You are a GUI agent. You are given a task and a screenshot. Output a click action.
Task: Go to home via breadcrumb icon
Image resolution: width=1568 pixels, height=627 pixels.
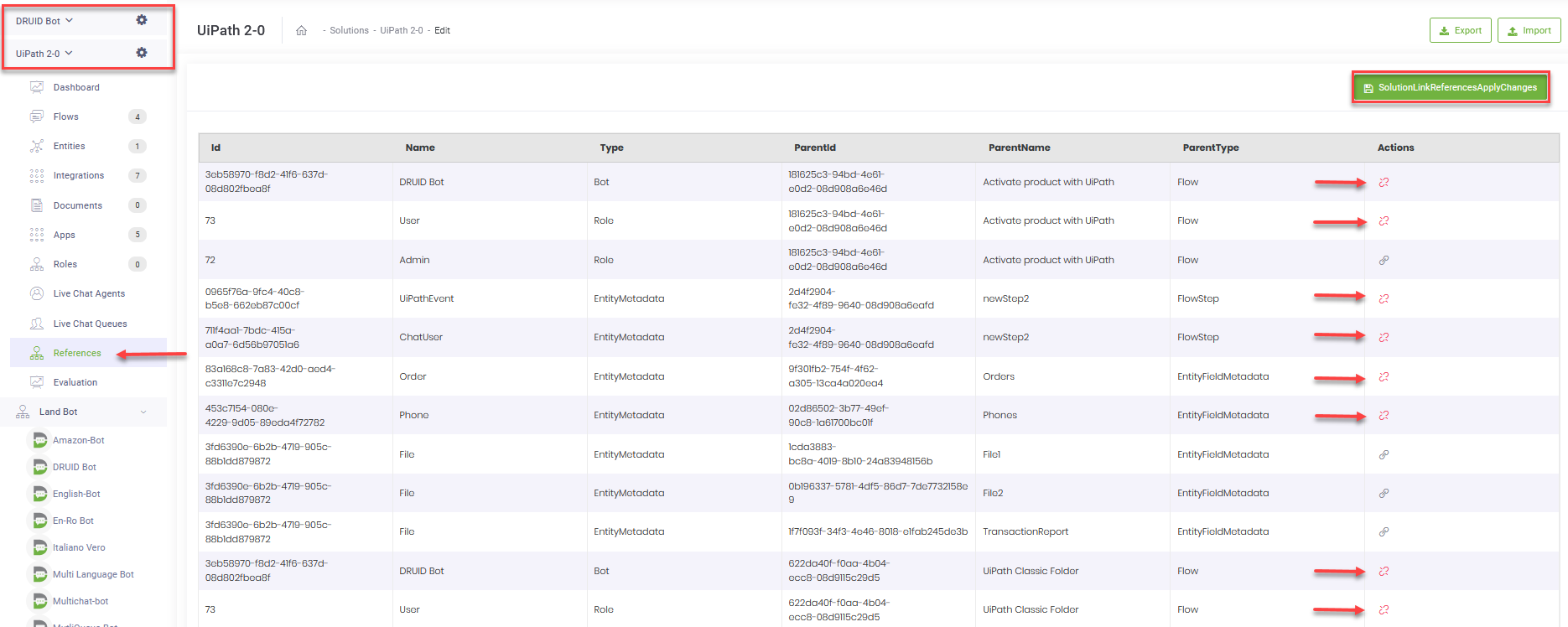tap(302, 30)
